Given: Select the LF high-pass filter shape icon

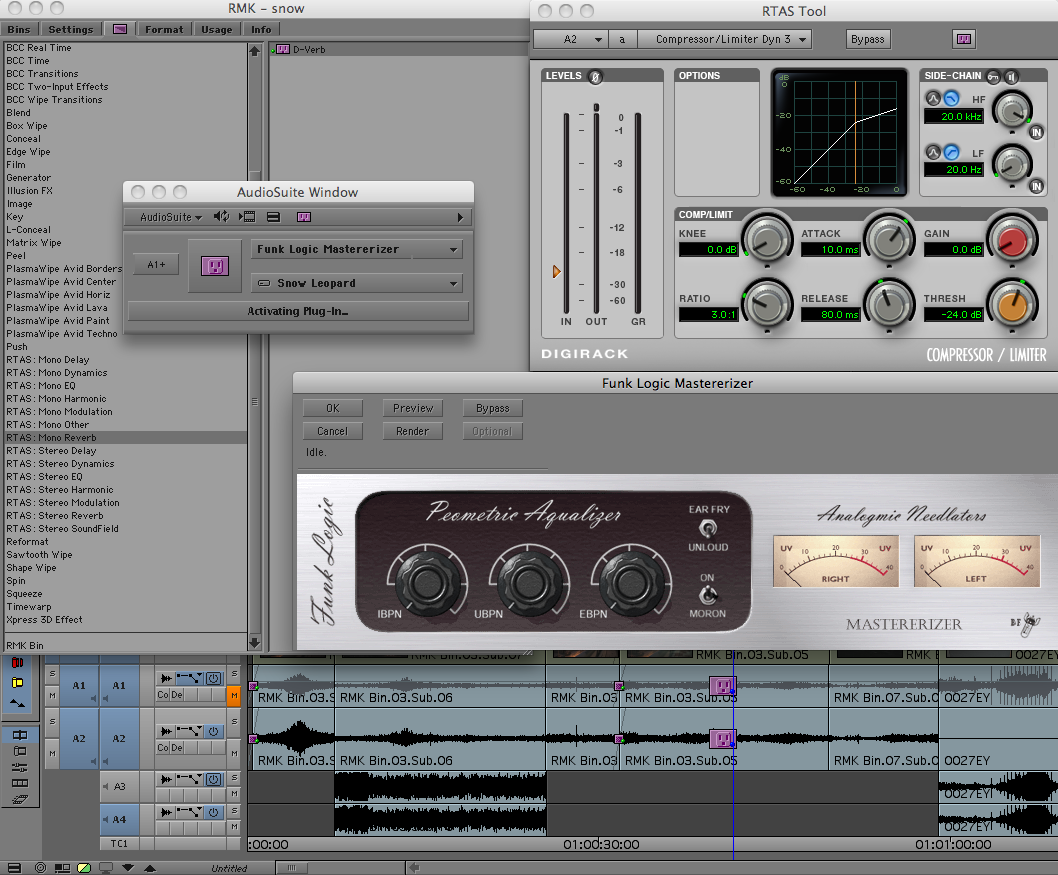Looking at the screenshot, I should tap(951, 152).
